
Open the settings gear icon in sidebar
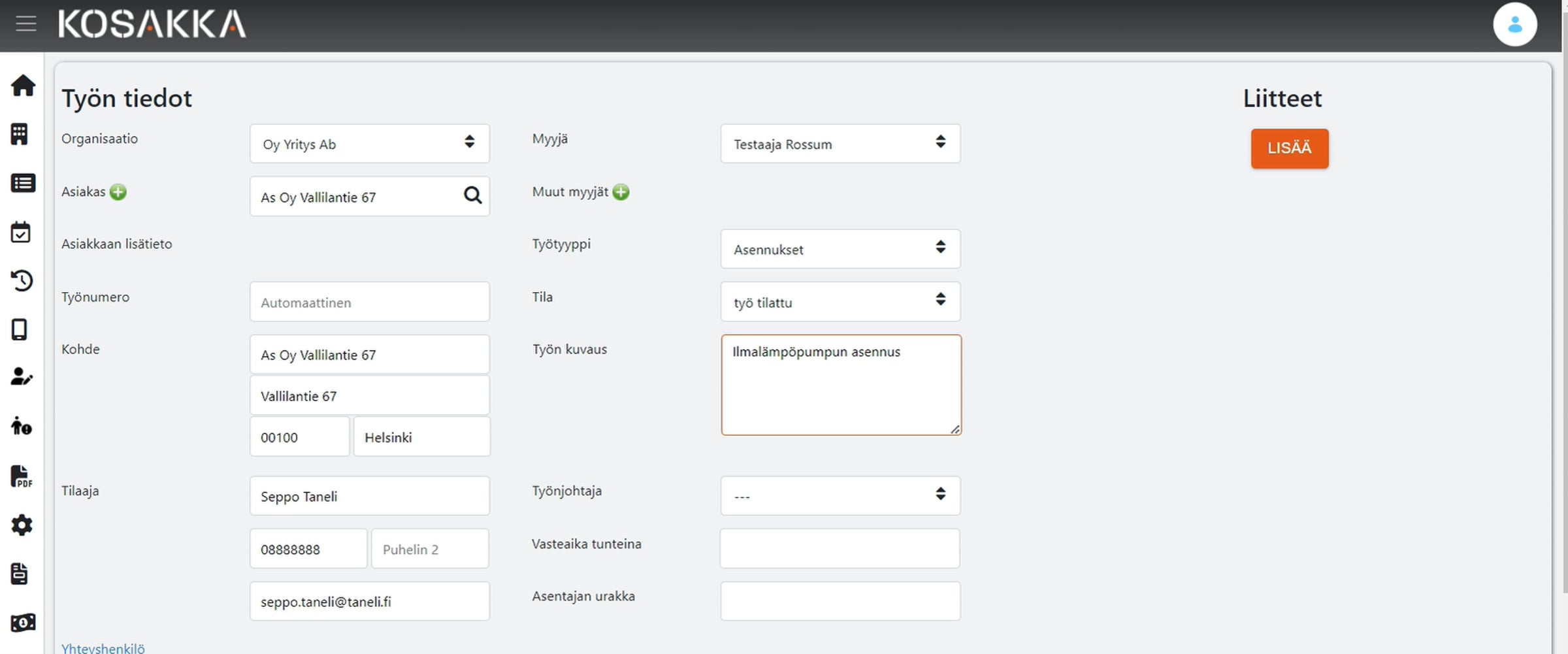coord(22,525)
